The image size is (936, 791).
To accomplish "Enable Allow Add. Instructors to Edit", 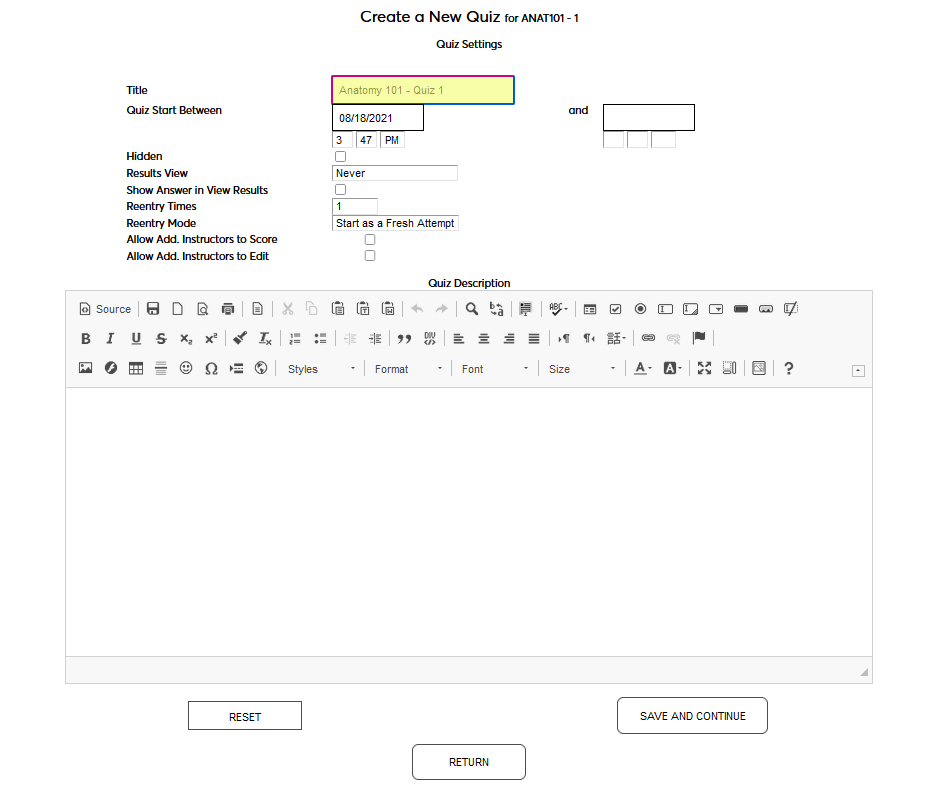I will (x=370, y=256).
